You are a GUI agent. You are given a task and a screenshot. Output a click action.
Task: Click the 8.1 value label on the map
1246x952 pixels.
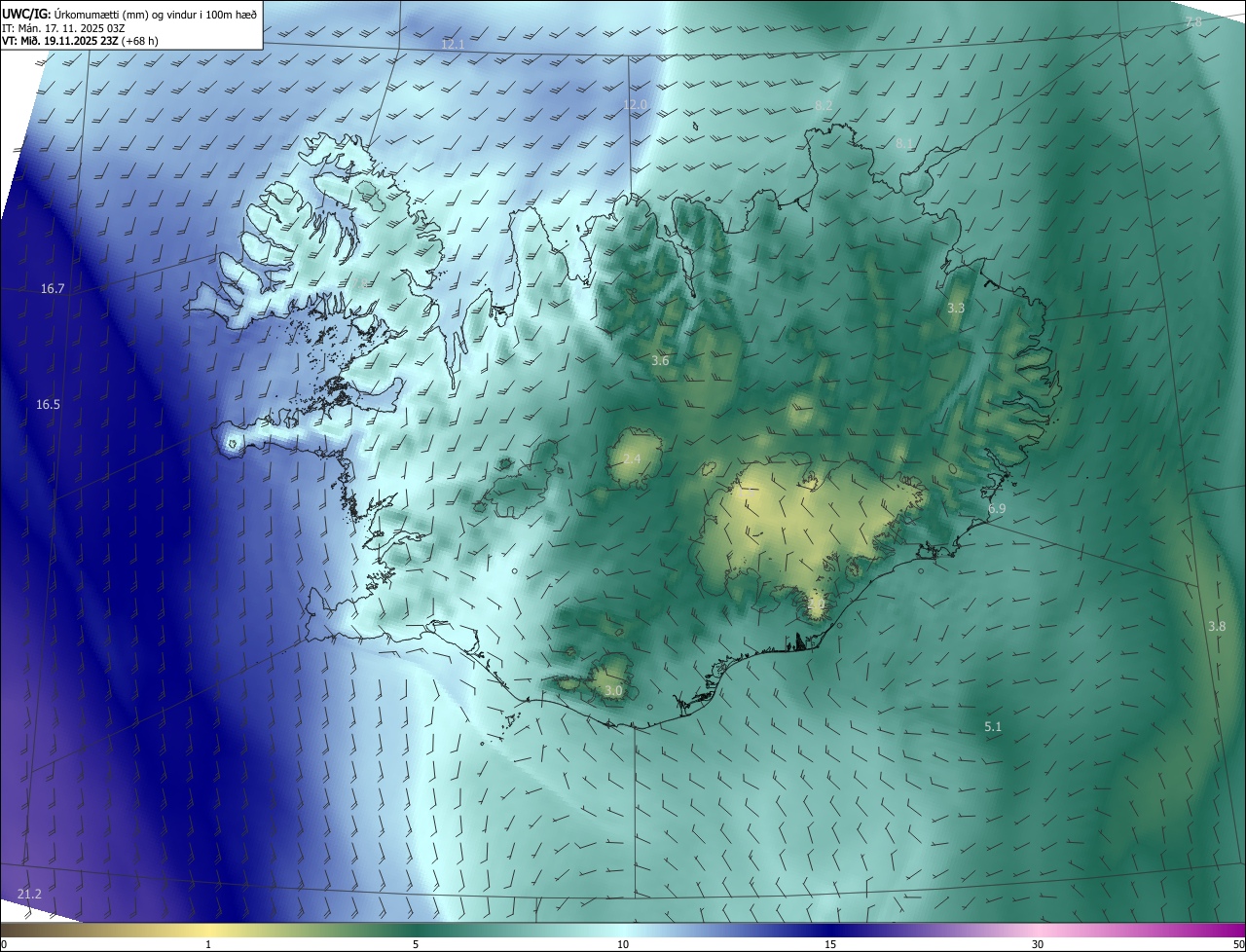pyautogui.click(x=904, y=143)
